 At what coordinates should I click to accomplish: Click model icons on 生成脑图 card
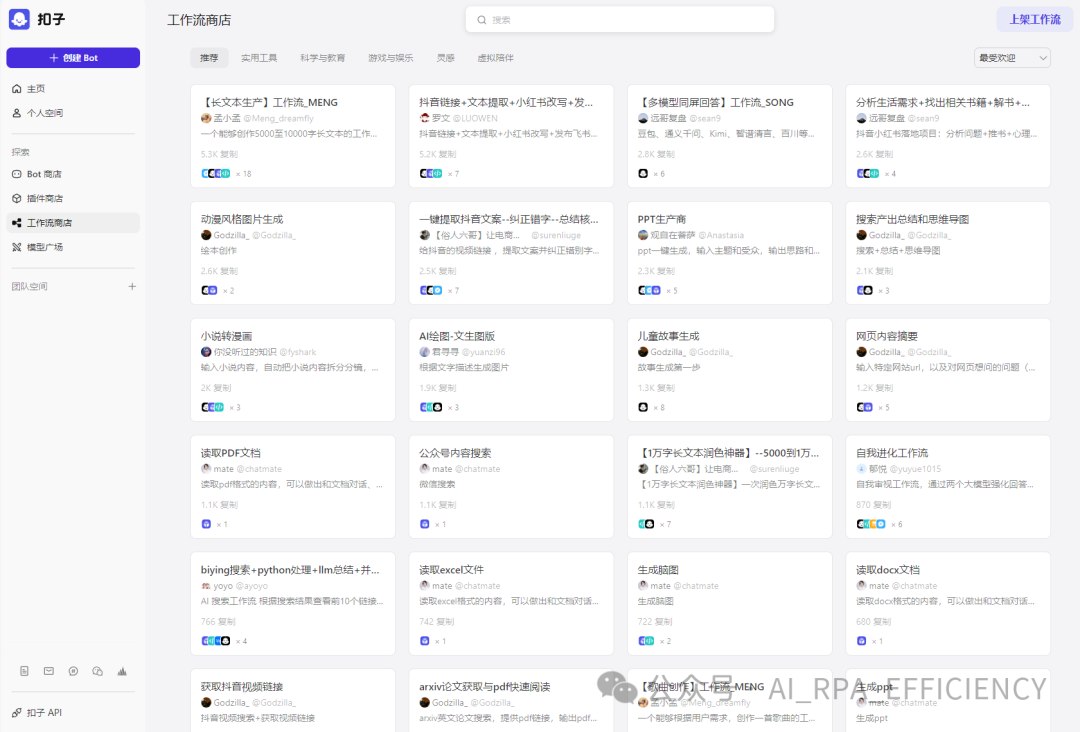(646, 641)
